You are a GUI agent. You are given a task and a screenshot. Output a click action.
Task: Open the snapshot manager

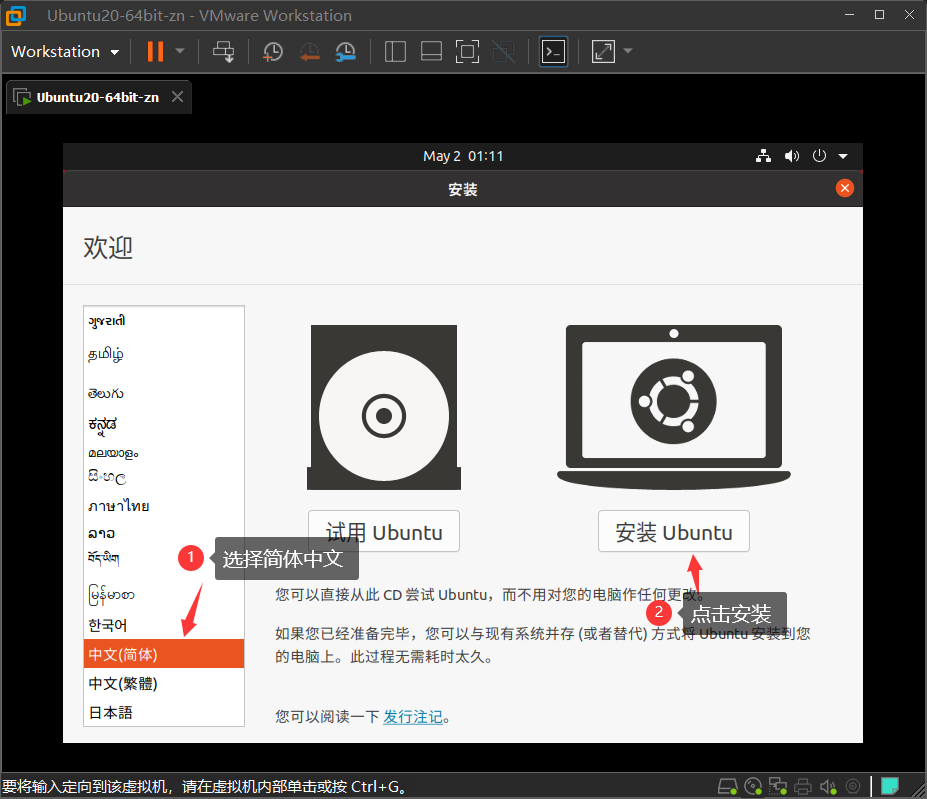tap(345, 51)
